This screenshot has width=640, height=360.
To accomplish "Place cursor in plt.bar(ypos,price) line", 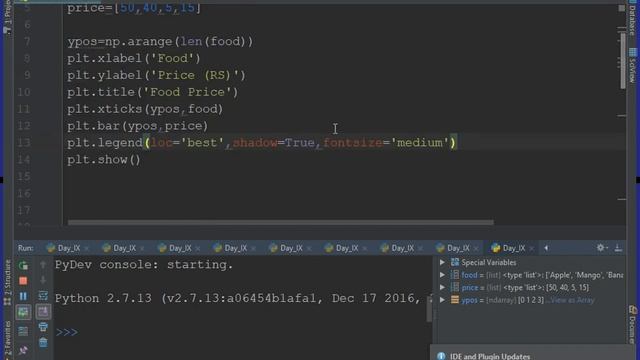I will click(138, 126).
